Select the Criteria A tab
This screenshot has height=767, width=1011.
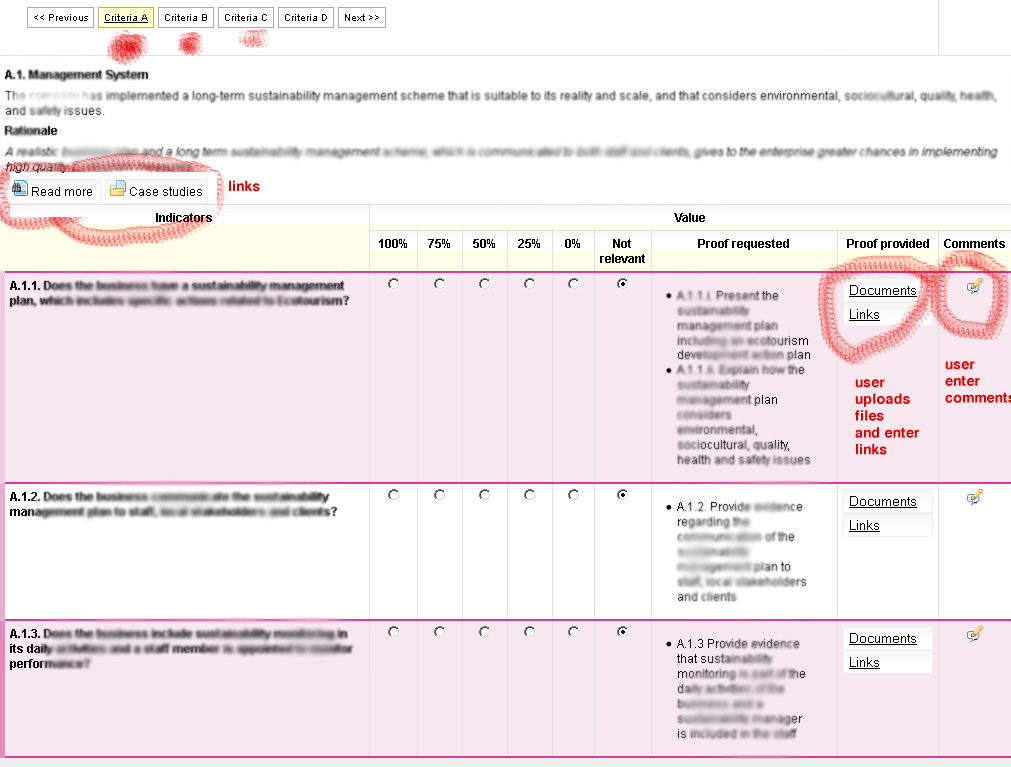click(126, 18)
